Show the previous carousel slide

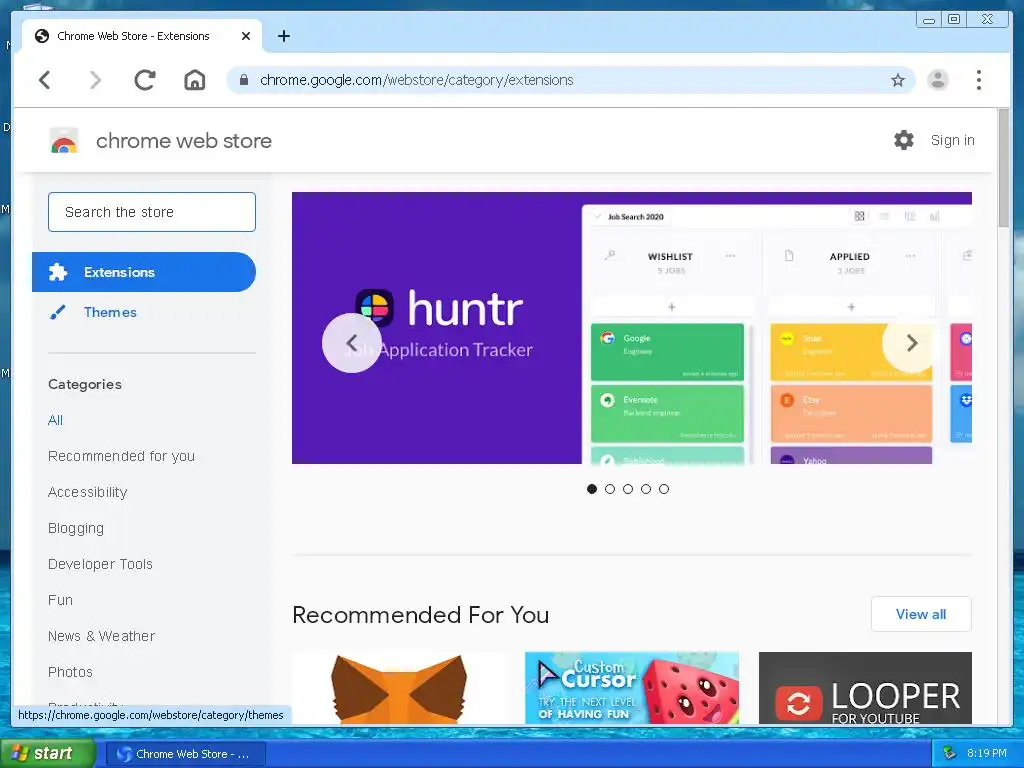click(351, 343)
